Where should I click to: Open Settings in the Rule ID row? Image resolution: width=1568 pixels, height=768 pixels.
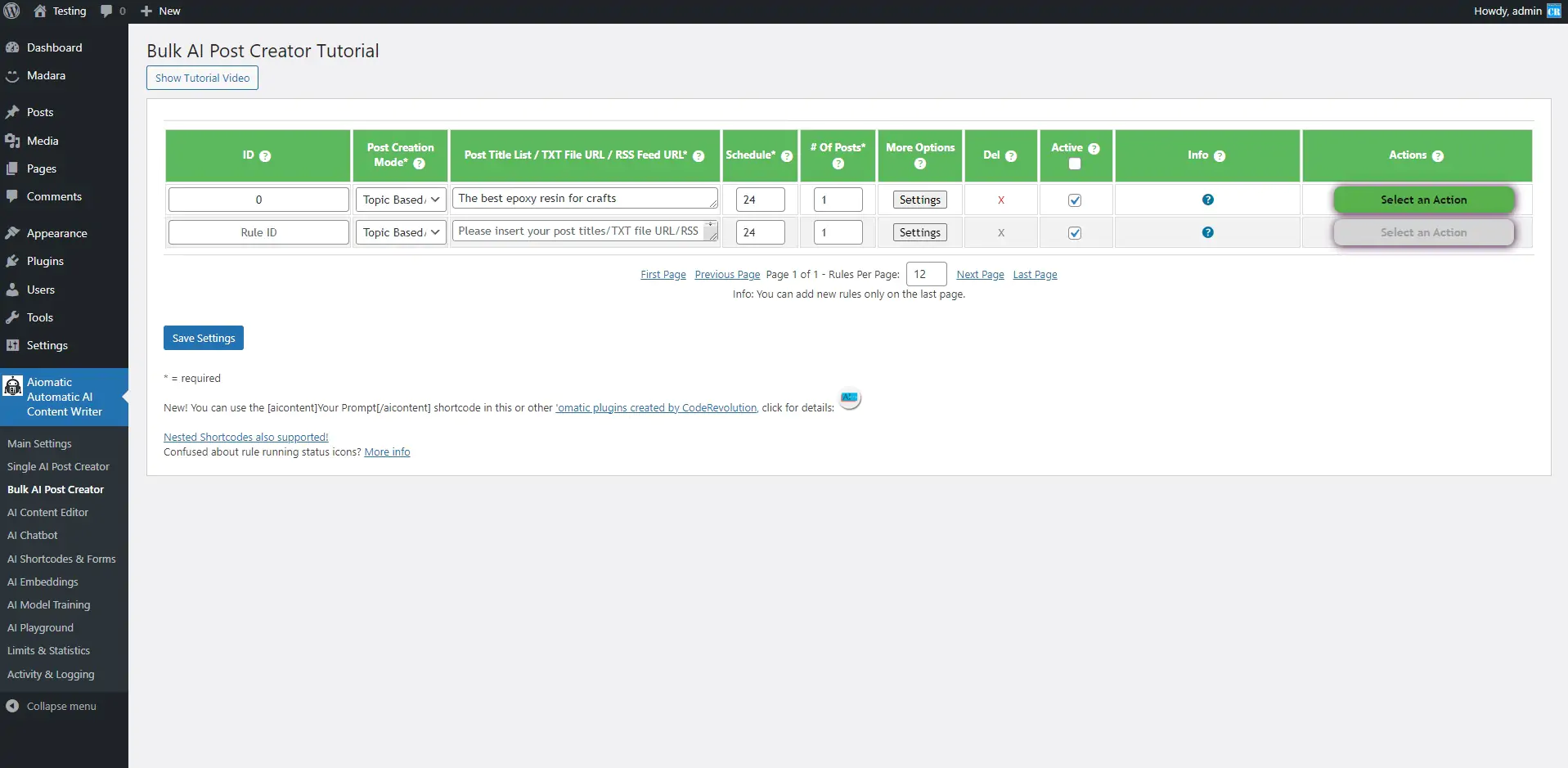[x=919, y=232]
